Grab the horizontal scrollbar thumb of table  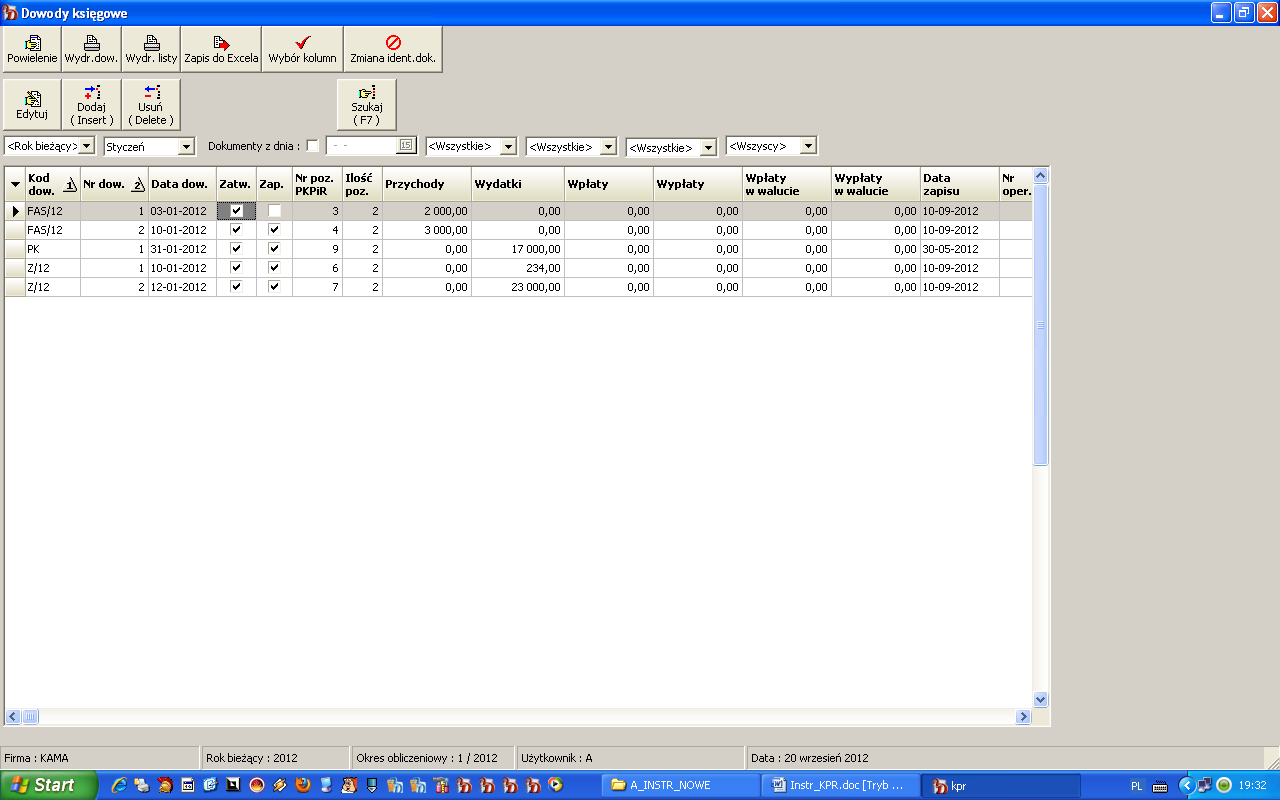[x=30, y=717]
